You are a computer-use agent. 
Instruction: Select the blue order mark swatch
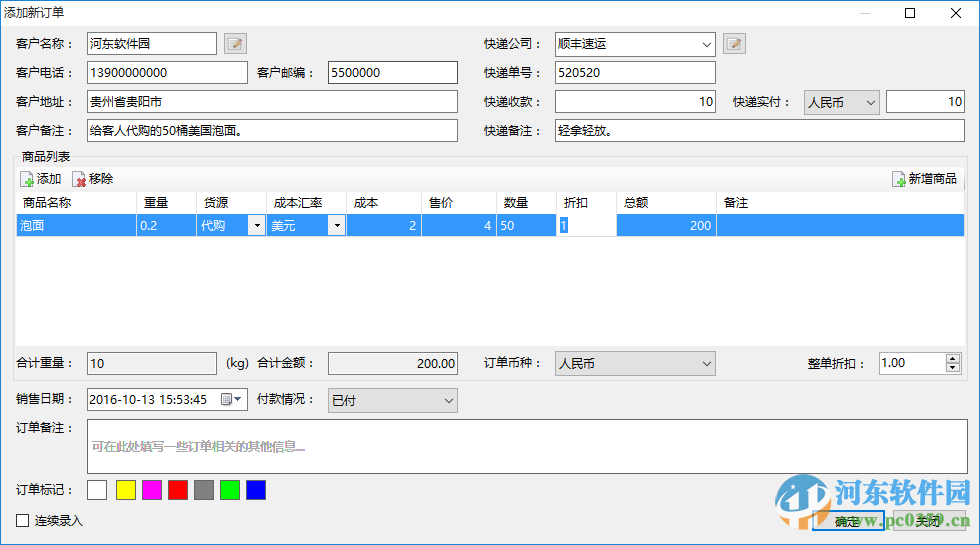(x=256, y=490)
